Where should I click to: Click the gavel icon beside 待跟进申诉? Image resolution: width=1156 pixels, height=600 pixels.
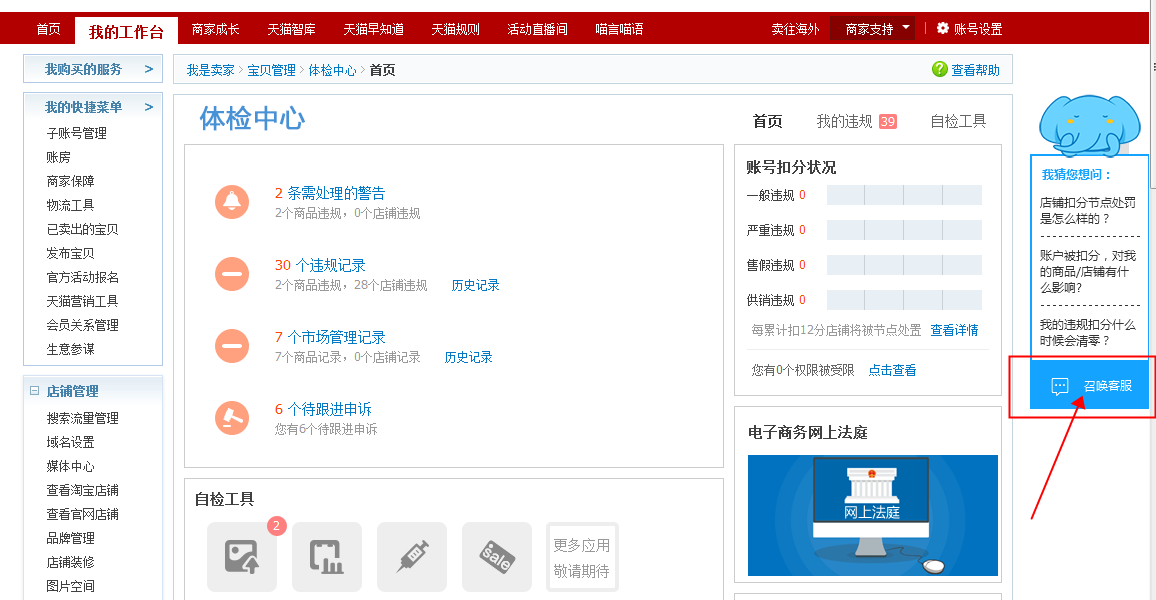[231, 417]
